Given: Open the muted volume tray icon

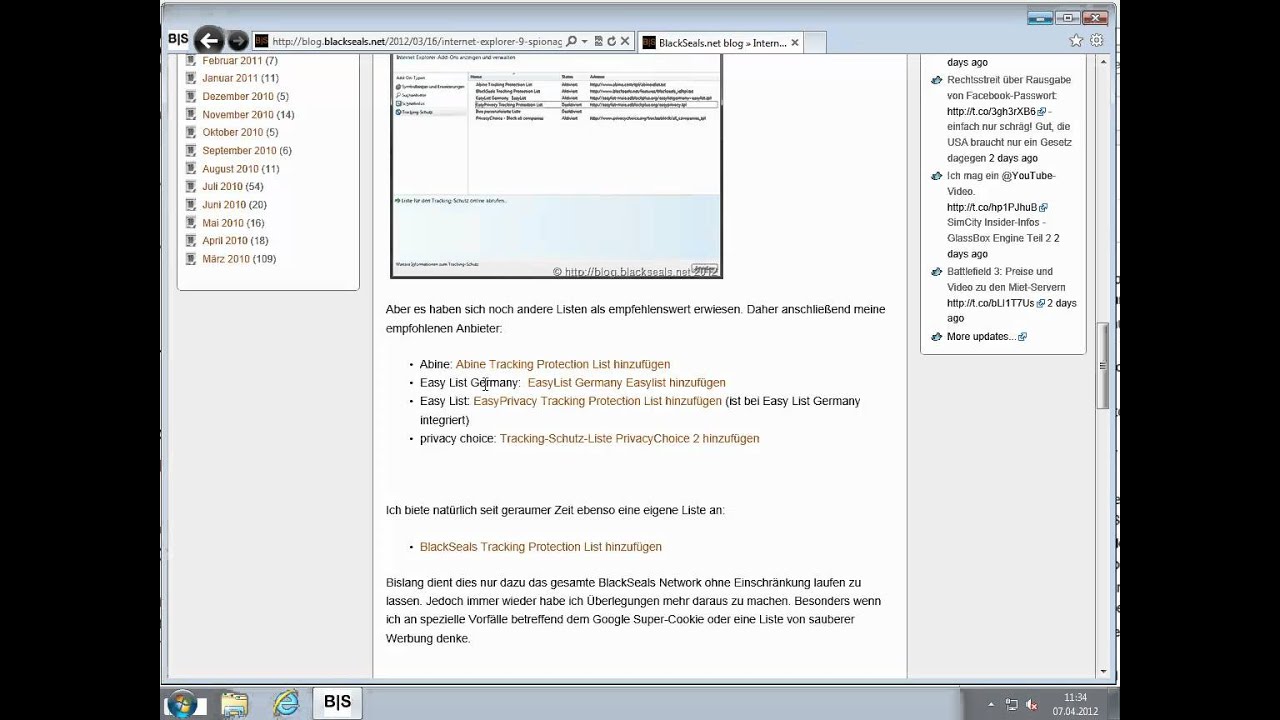Looking at the screenshot, I should tap(1031, 704).
